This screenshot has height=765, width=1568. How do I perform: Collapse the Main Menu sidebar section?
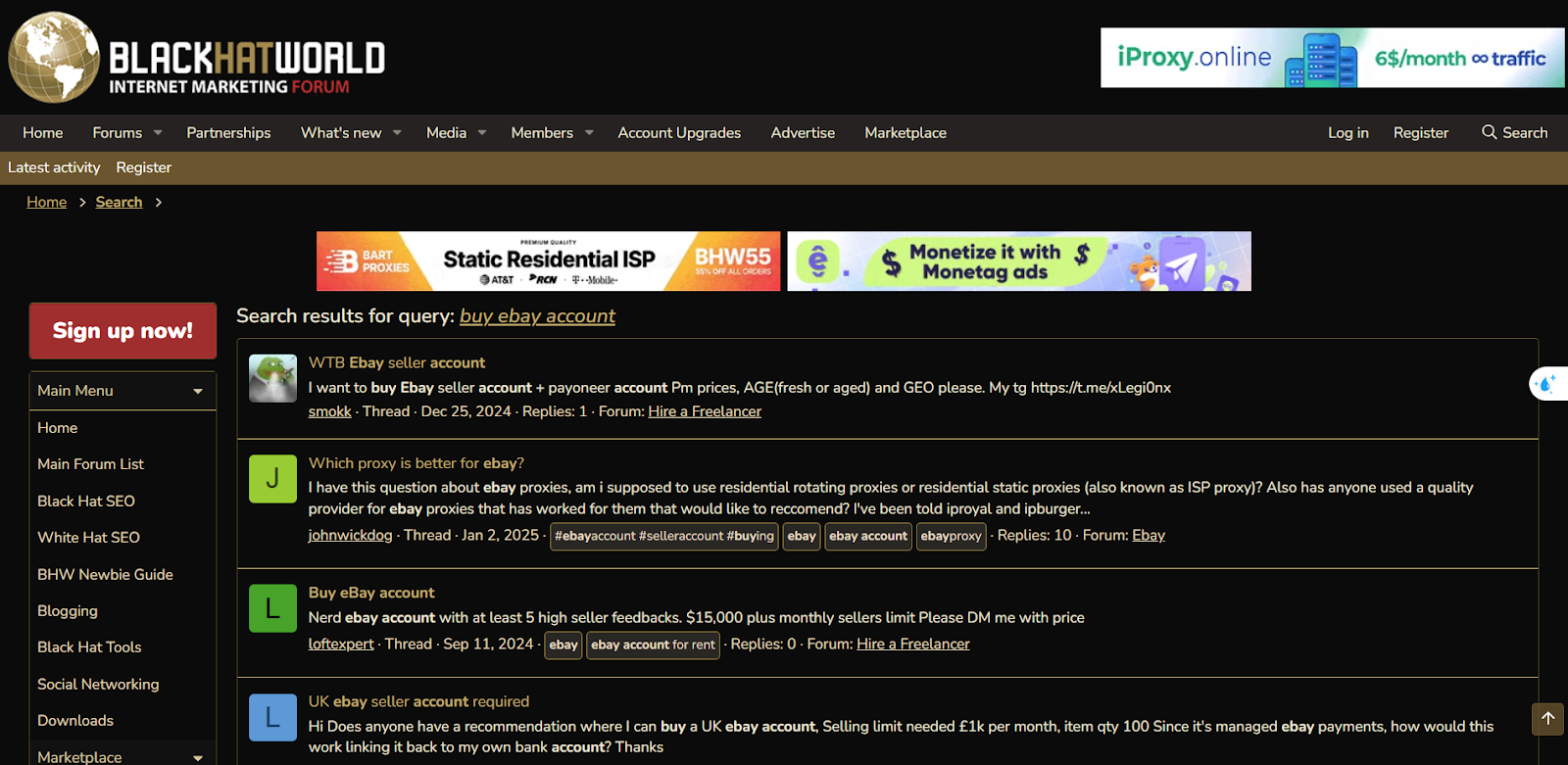point(198,391)
